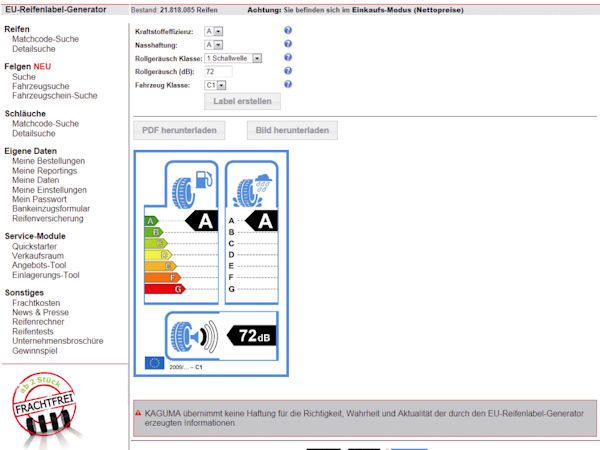Click the Rollgeräusch (dB) input field
This screenshot has height=450, width=600.
click(x=218, y=72)
